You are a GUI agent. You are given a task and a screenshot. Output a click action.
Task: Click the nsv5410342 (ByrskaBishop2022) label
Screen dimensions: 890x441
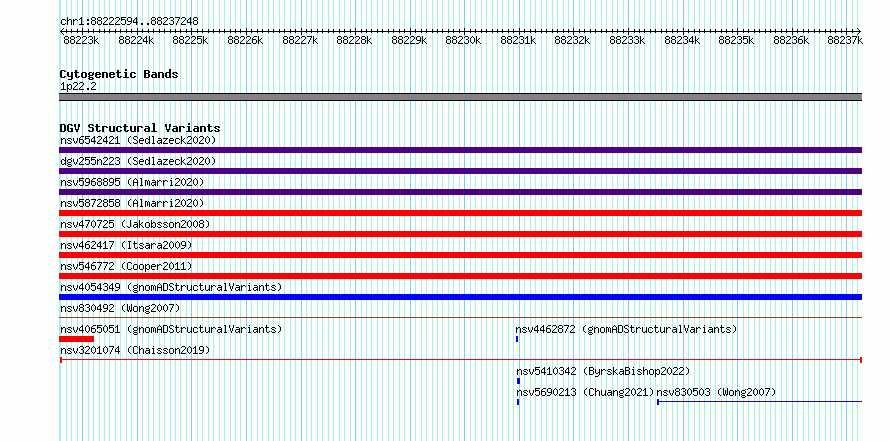[603, 371]
